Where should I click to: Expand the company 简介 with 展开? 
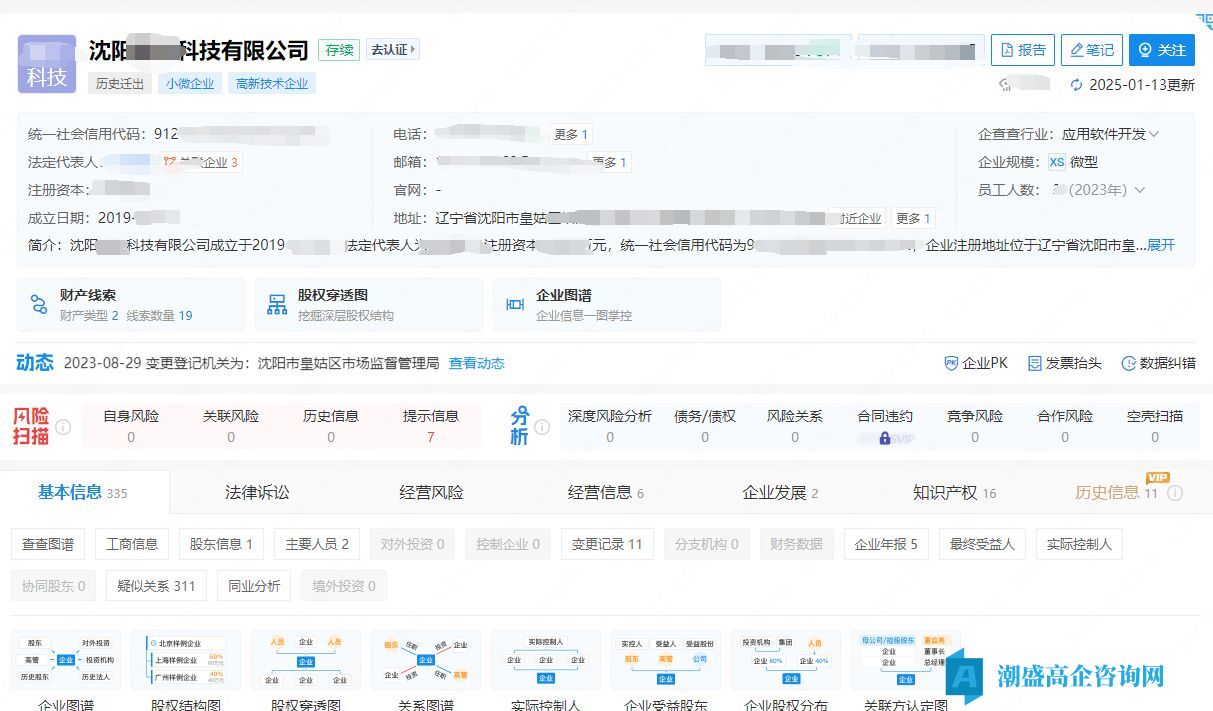(1161, 245)
